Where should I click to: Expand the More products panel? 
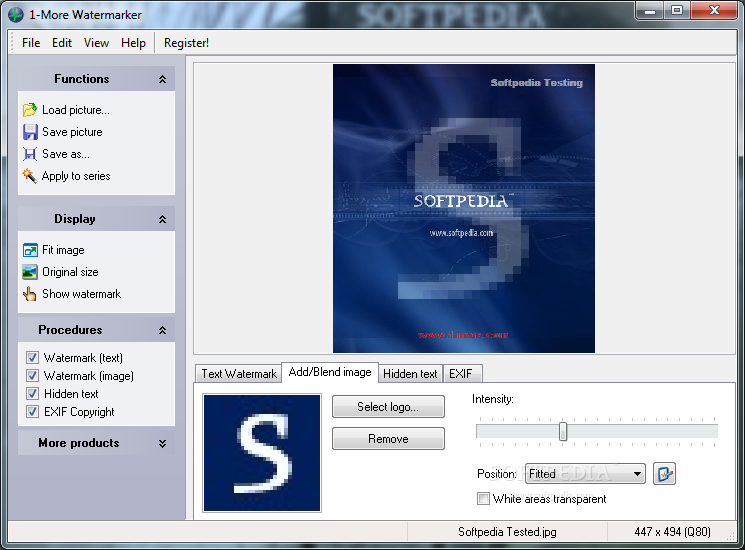[x=162, y=443]
